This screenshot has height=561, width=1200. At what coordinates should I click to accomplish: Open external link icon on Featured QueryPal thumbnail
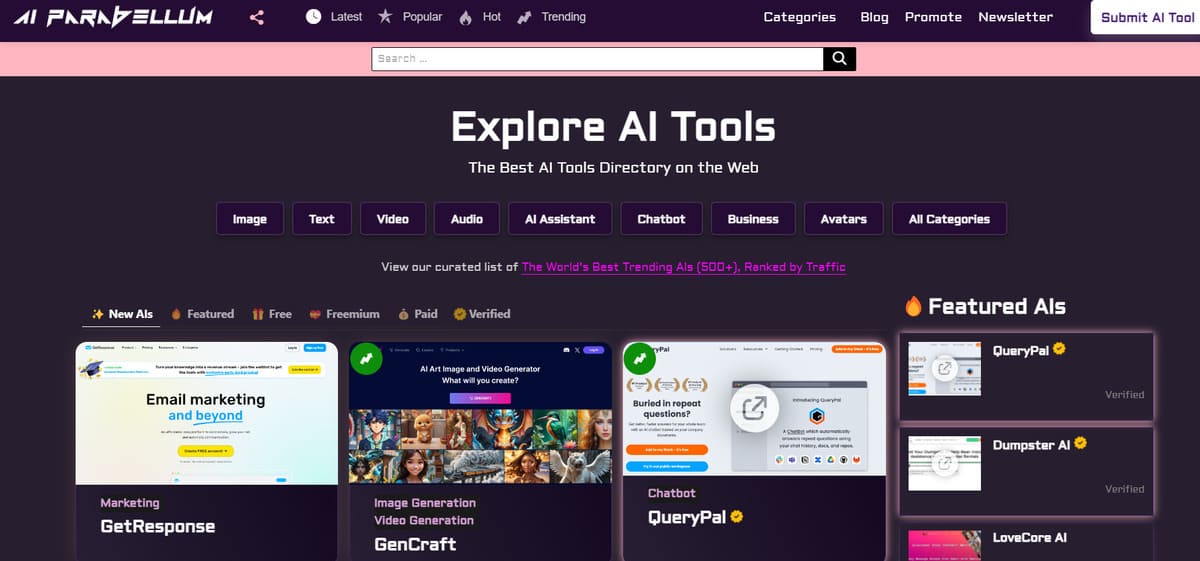pyautogui.click(x=943, y=369)
